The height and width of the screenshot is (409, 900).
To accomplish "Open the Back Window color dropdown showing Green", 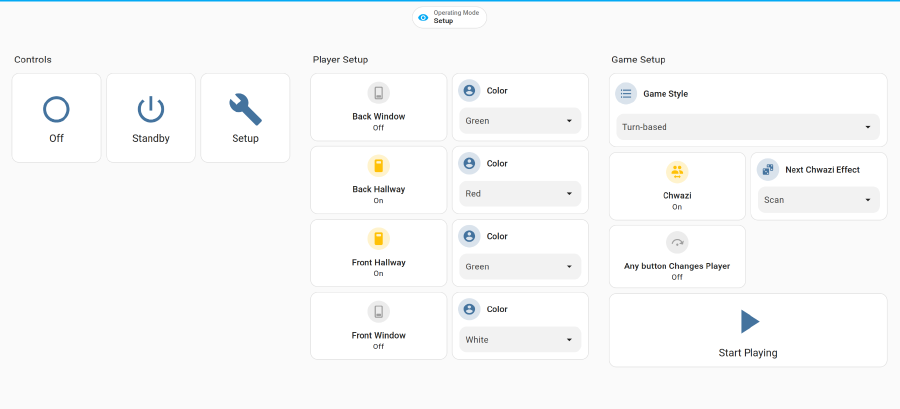I will pyautogui.click(x=520, y=121).
